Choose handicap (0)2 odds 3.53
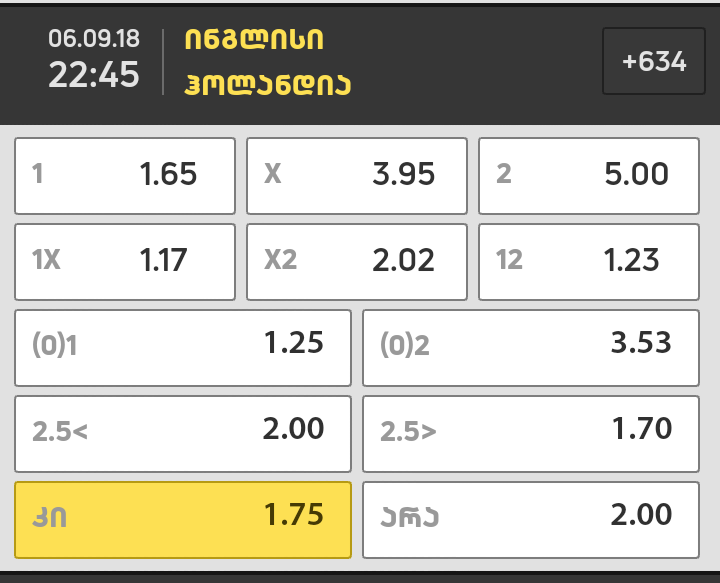 (530, 347)
